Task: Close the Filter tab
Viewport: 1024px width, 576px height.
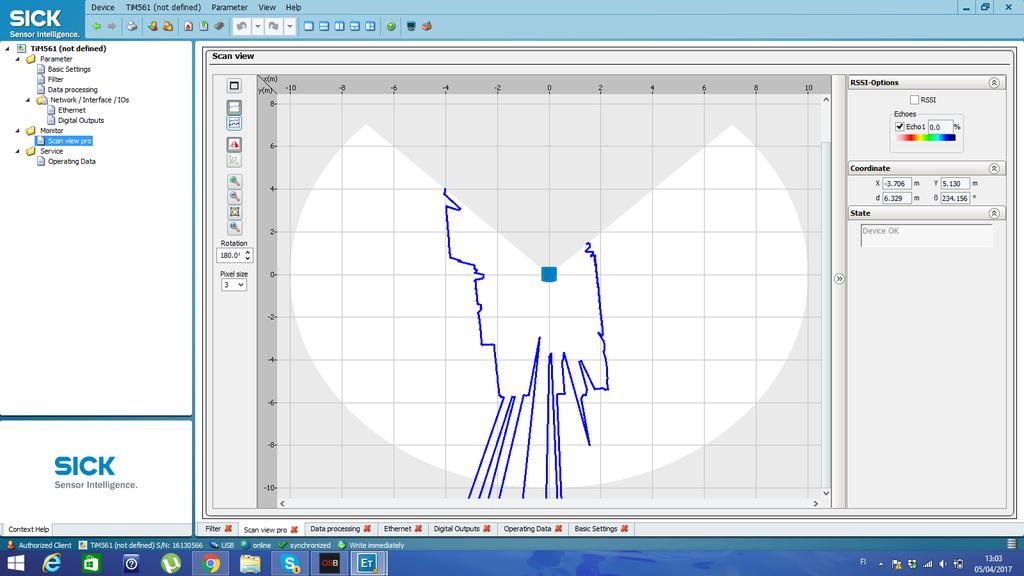Action: [228, 529]
